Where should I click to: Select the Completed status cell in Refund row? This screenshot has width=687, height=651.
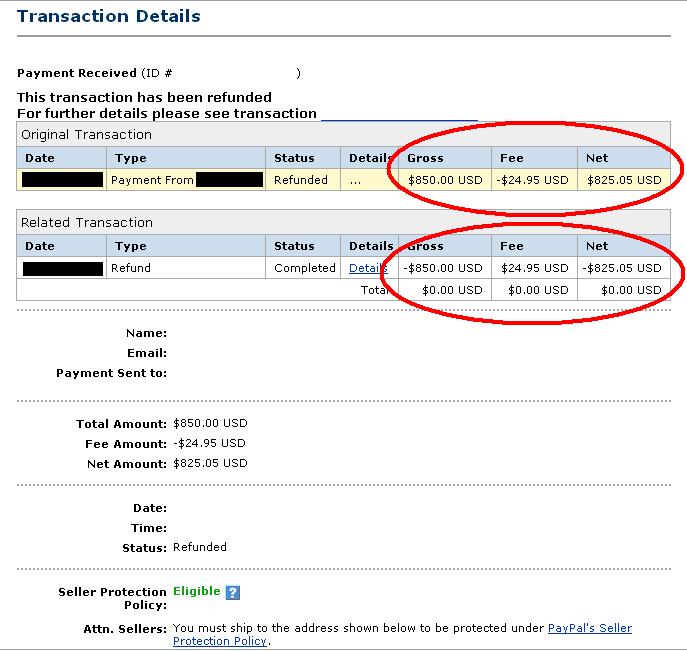pyautogui.click(x=304, y=268)
